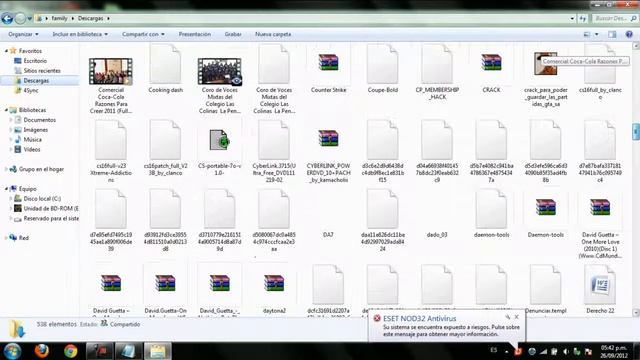
Task: Select the DA7 item
Action: pos(328,235)
